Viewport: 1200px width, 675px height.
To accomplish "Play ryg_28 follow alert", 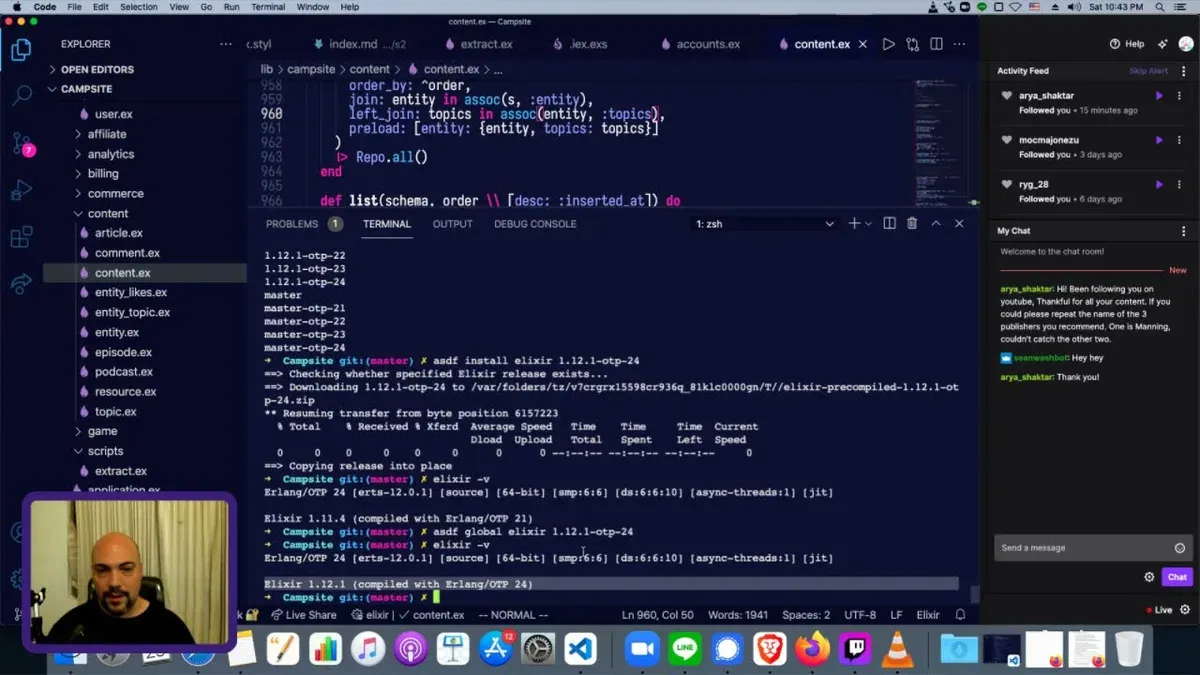I will tap(1159, 184).
